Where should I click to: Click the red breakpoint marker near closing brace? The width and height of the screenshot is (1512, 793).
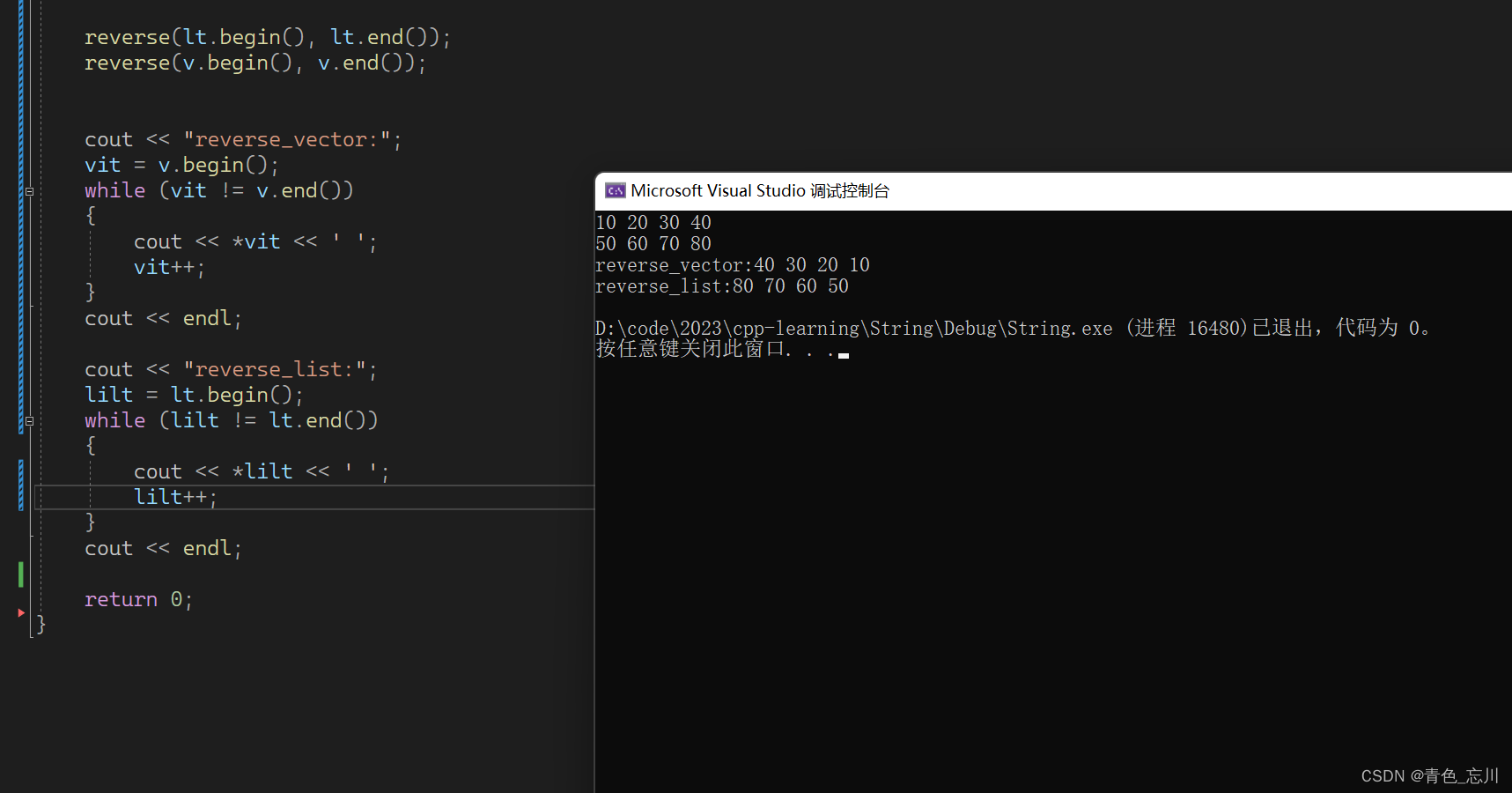point(21,612)
